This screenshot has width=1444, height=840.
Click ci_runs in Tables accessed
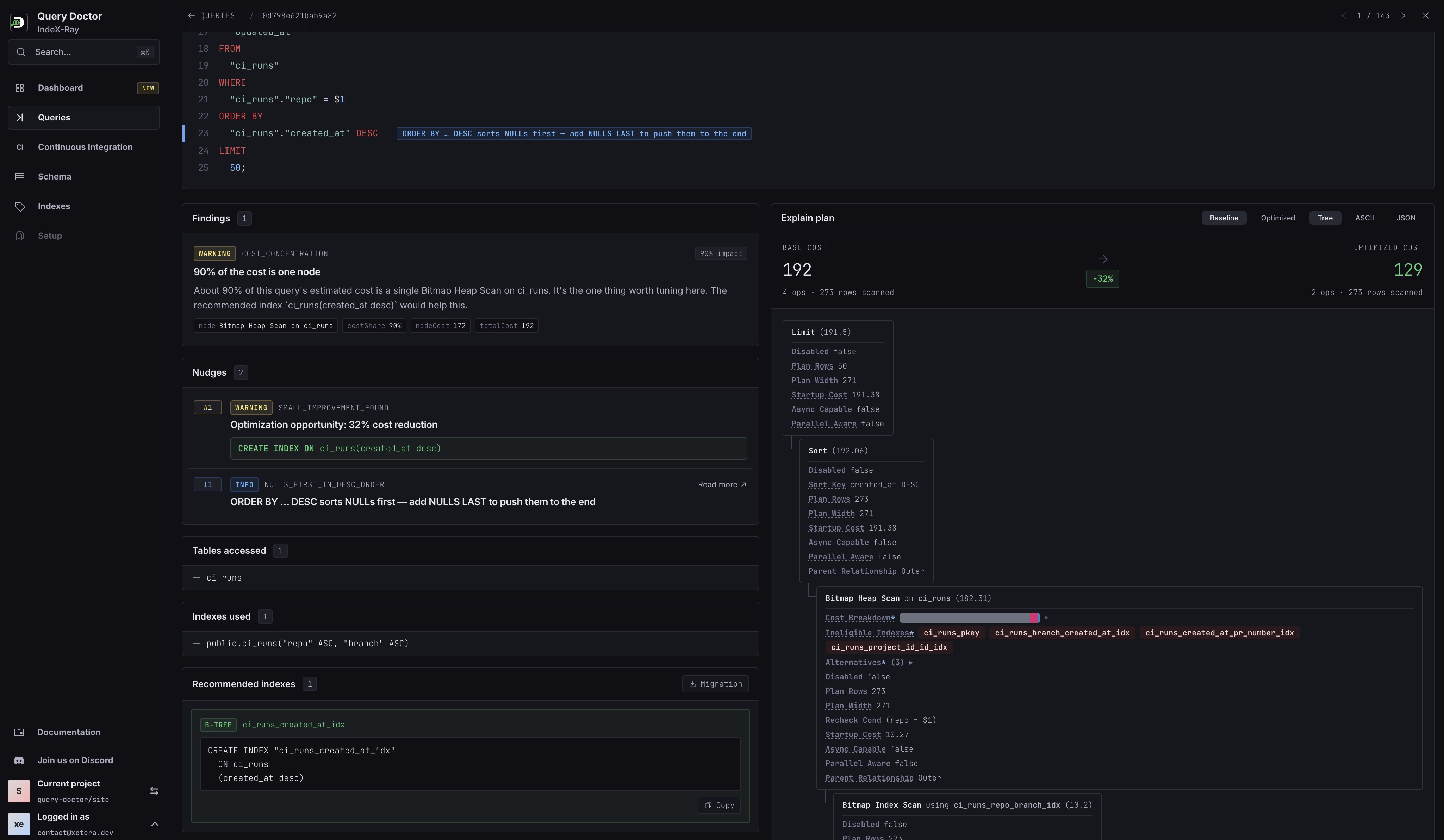tap(224, 578)
